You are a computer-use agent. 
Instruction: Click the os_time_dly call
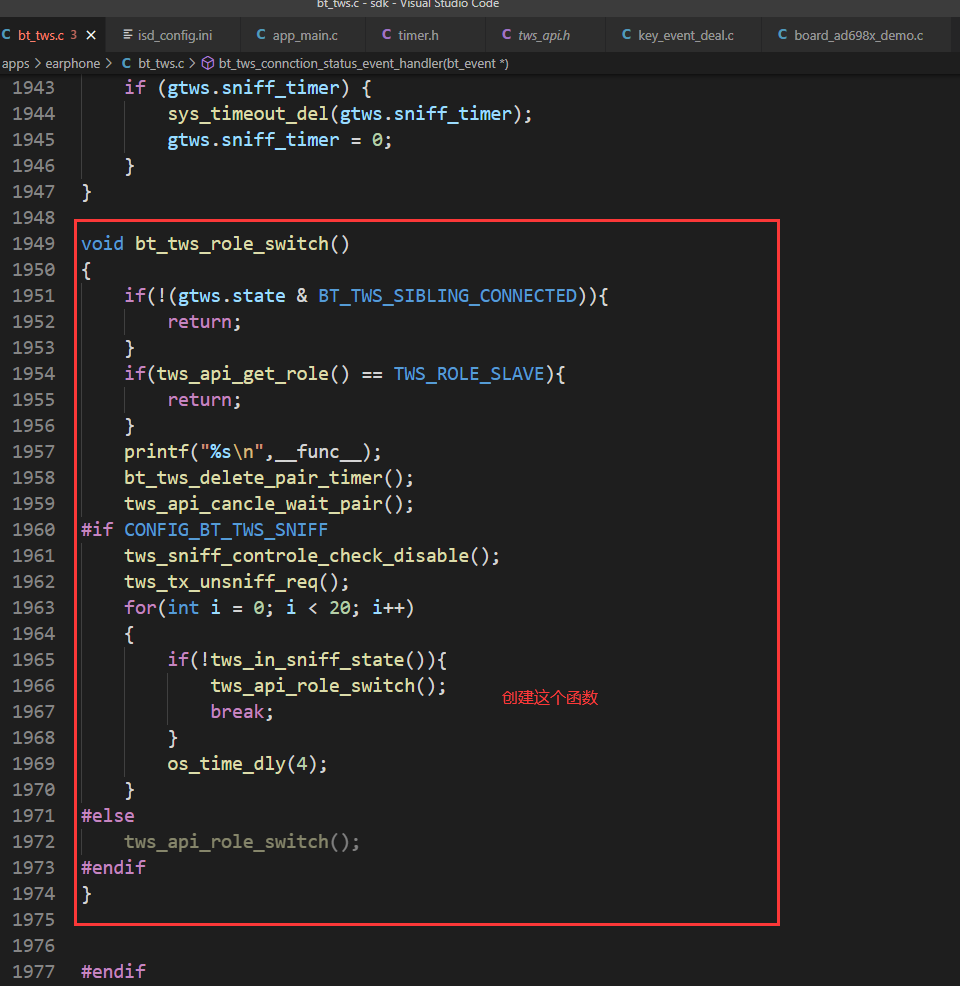226,764
